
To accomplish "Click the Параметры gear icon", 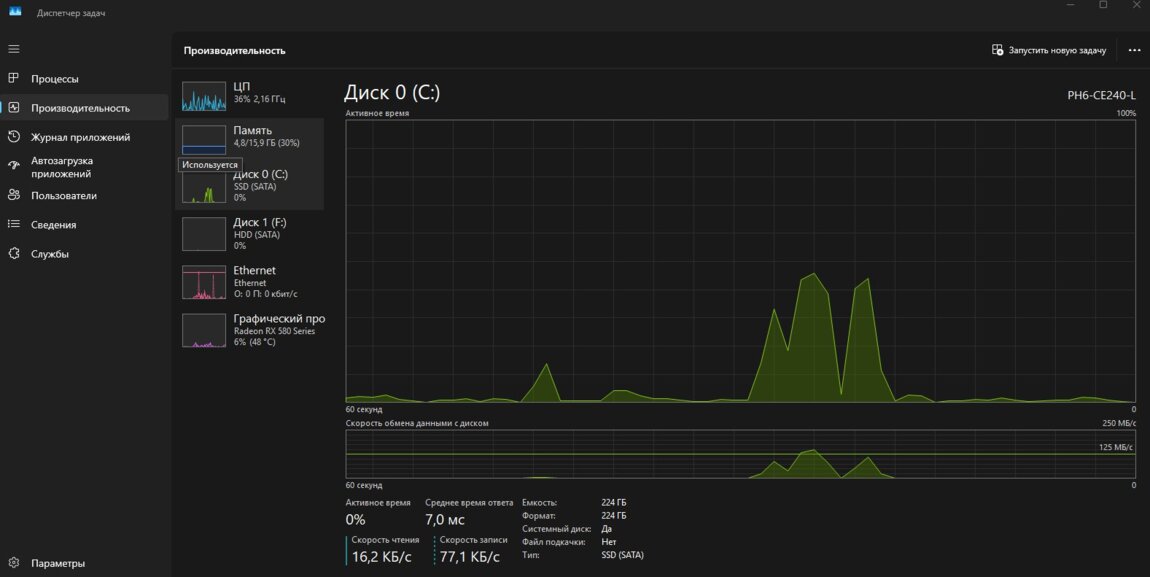I will tap(14, 563).
